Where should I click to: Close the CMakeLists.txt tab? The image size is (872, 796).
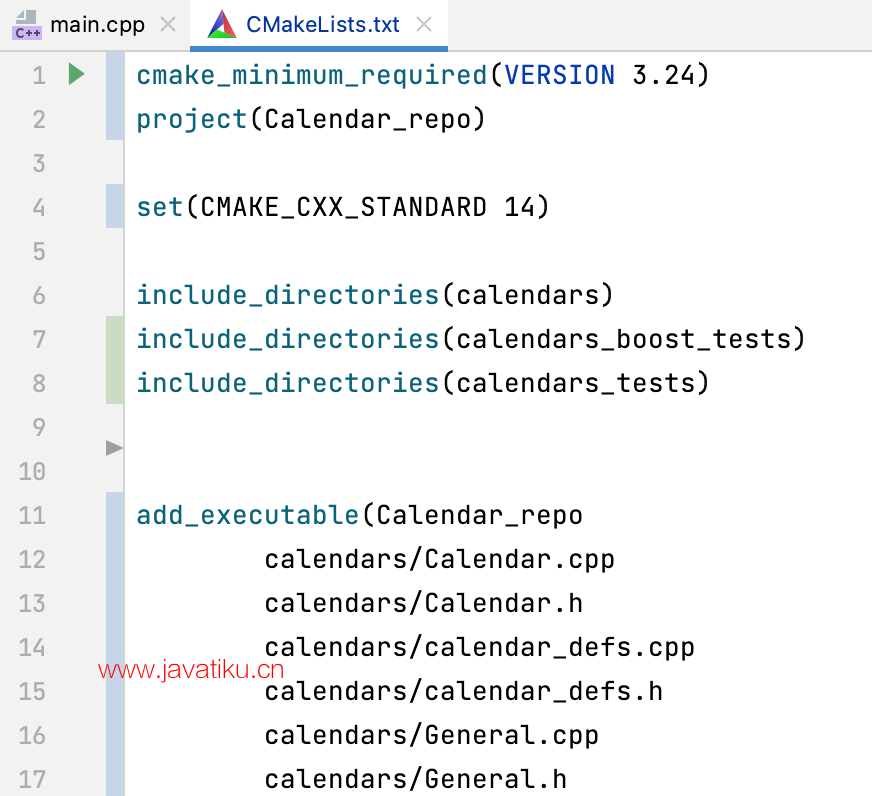(x=424, y=24)
